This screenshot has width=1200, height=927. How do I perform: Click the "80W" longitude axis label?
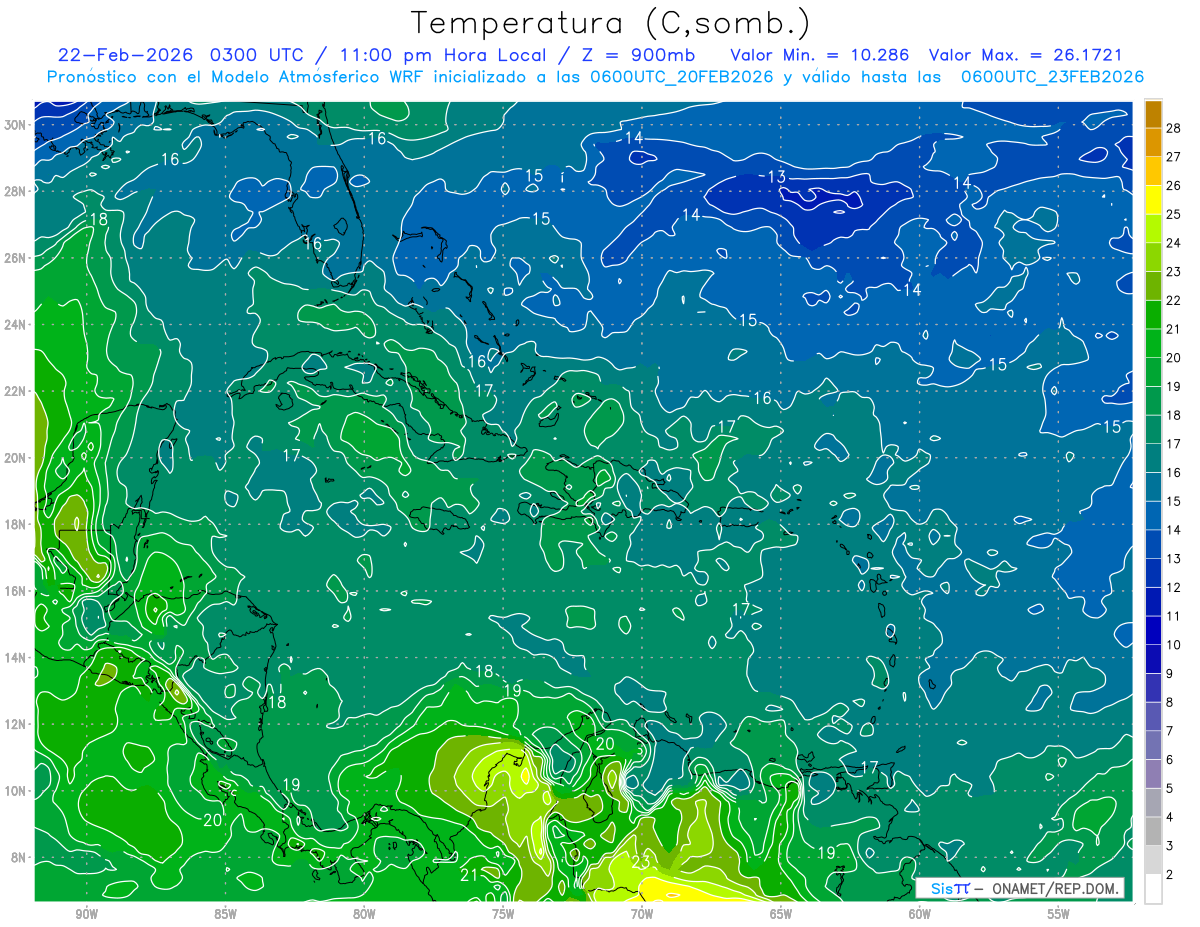(364, 914)
